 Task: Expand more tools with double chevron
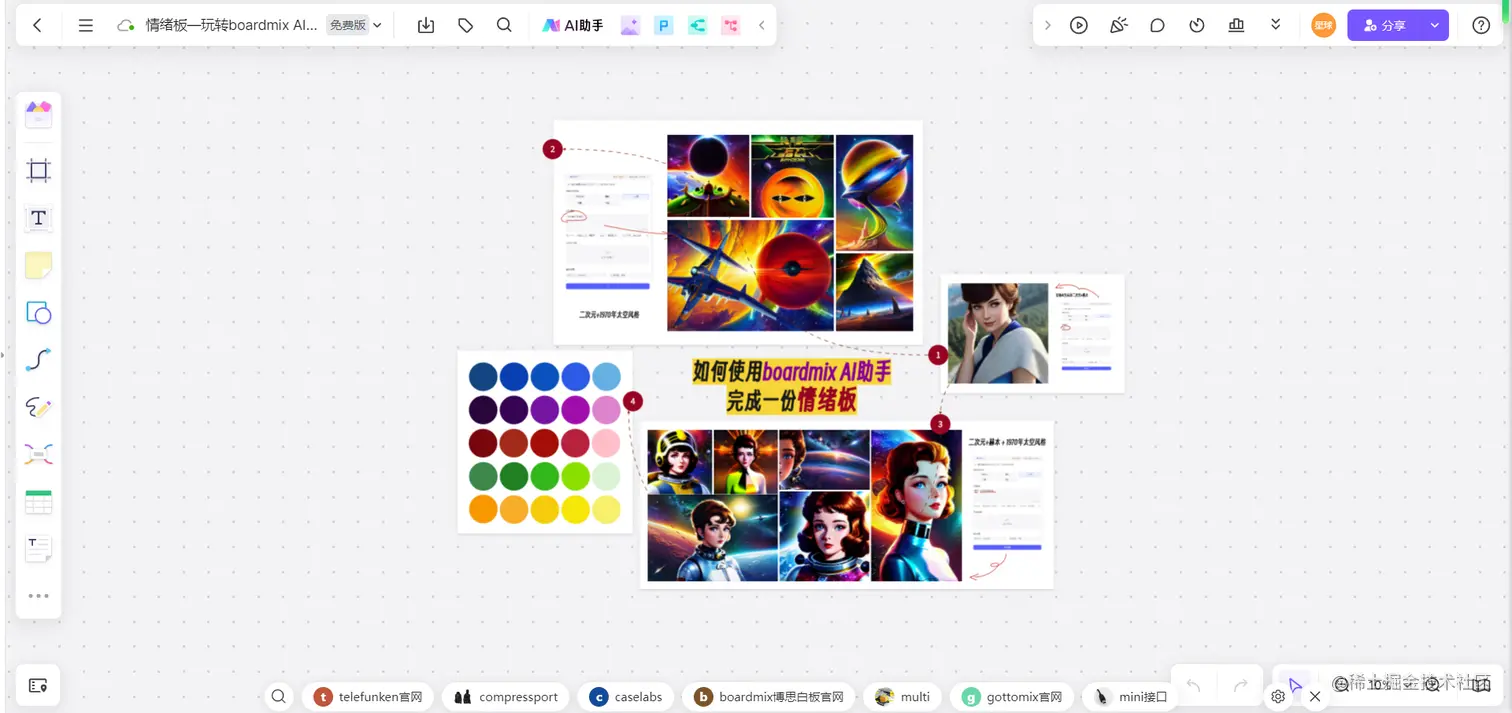1275,25
